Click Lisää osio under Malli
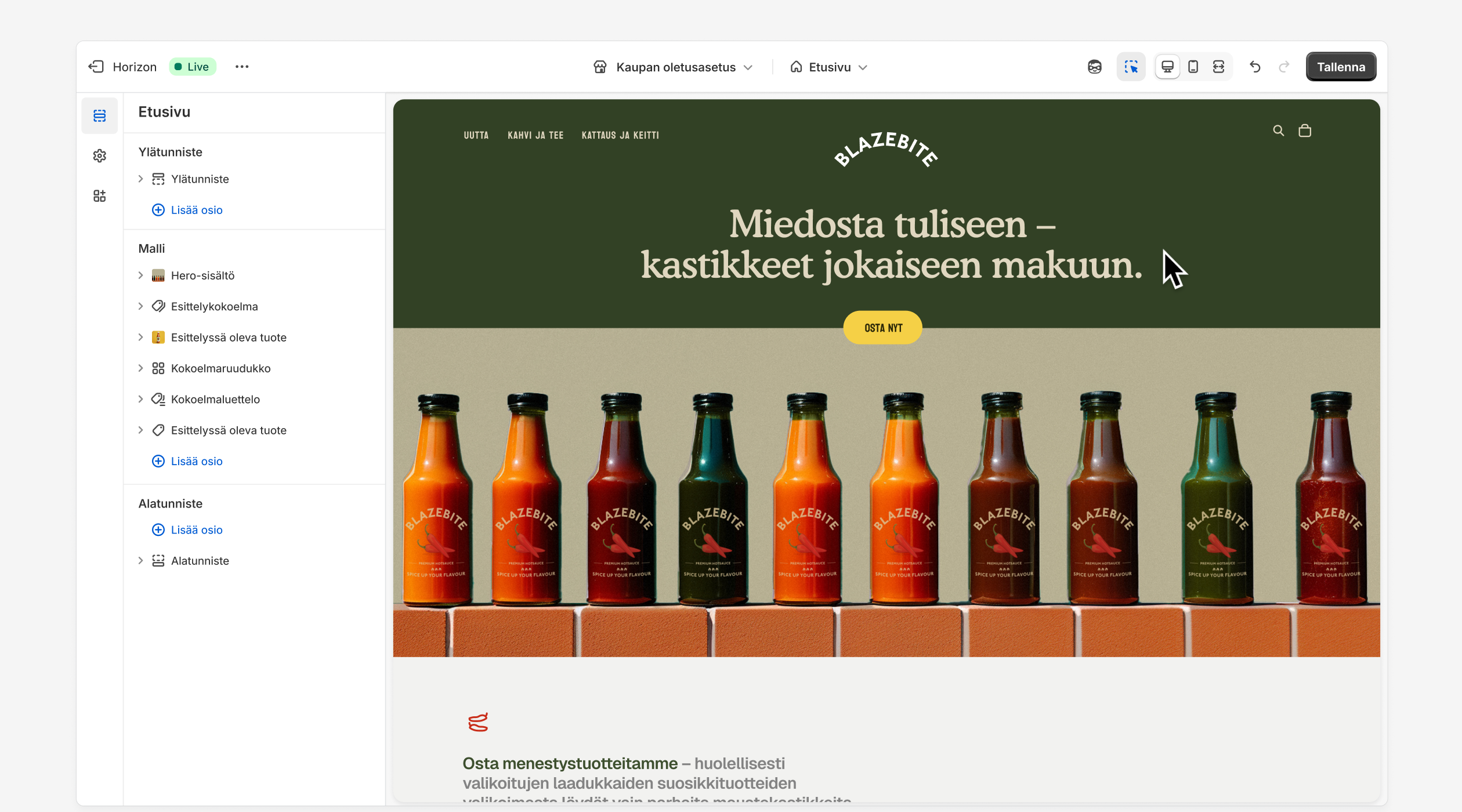 click(187, 461)
